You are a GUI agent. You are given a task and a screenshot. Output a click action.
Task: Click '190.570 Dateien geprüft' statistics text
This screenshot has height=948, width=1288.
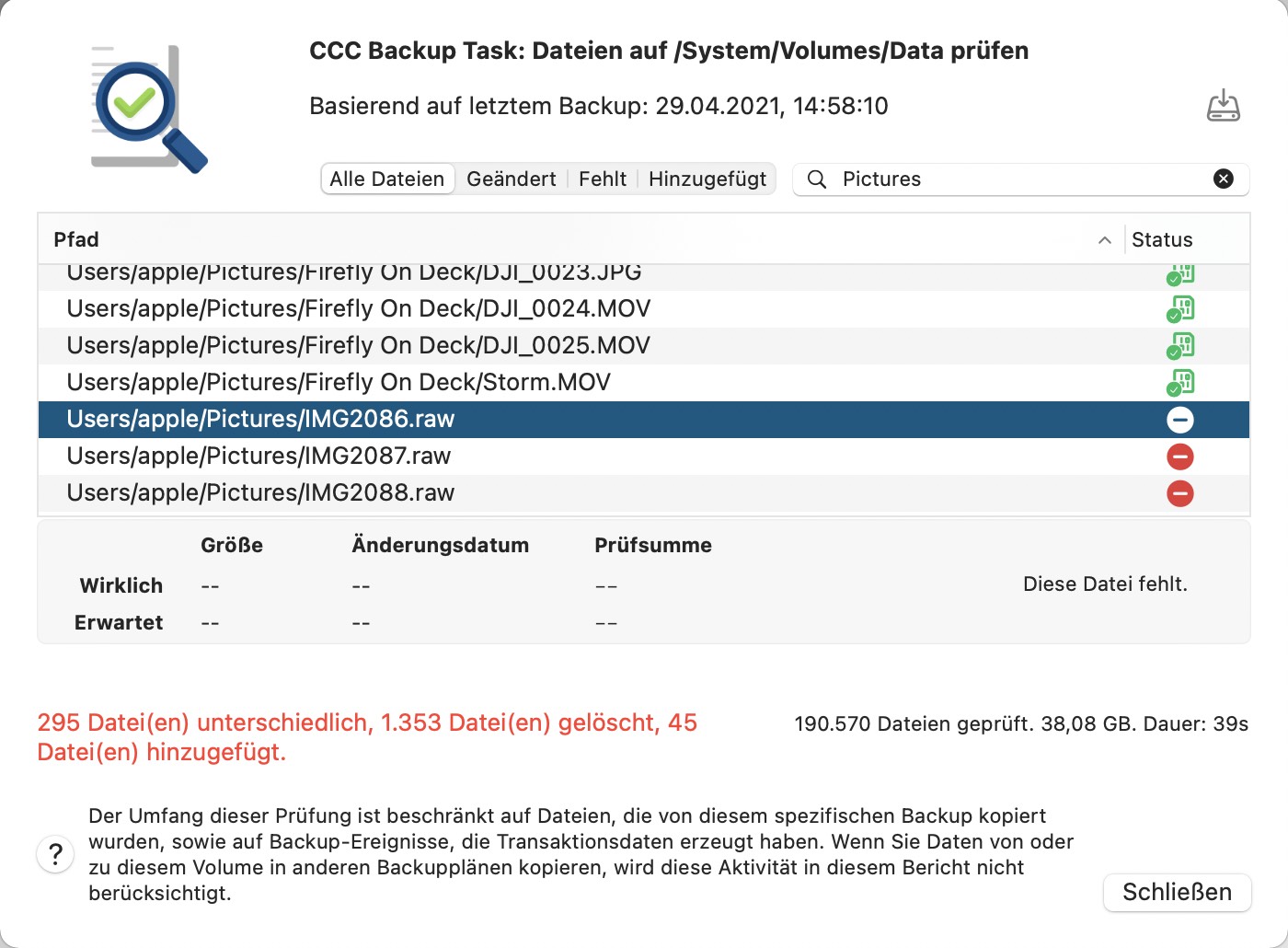coord(914,723)
